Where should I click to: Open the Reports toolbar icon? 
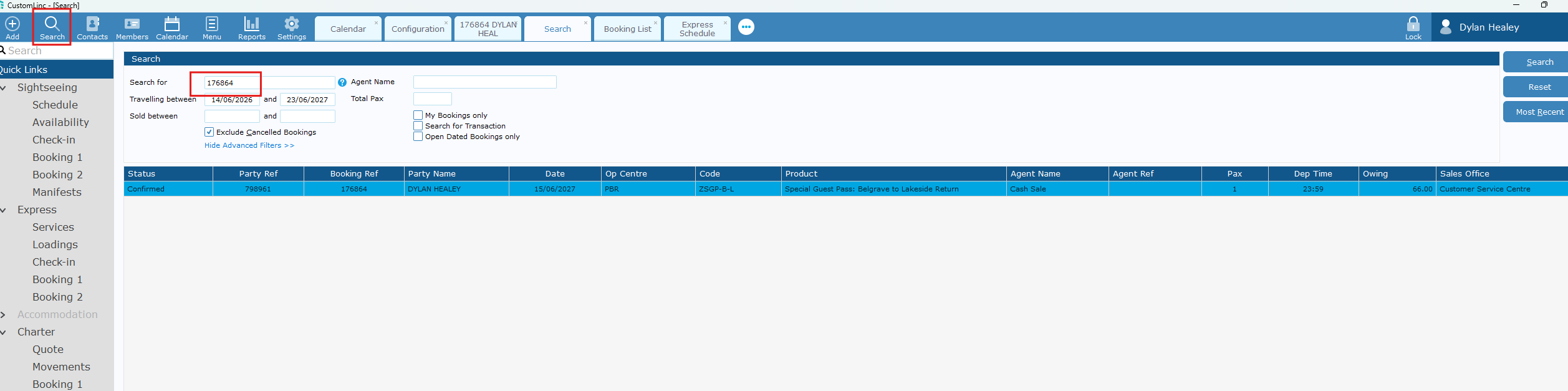(x=252, y=28)
